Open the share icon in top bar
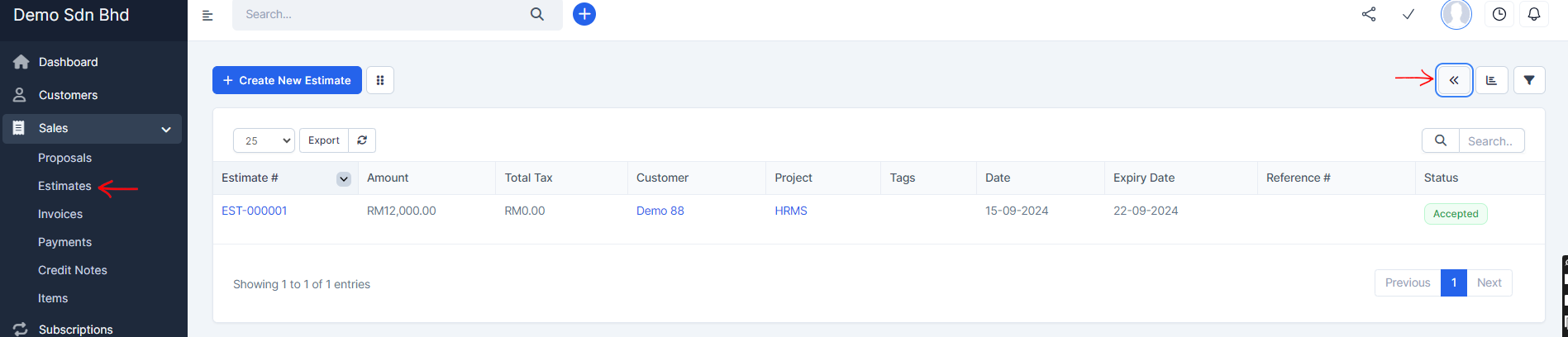Image resolution: width=1568 pixels, height=337 pixels. tap(1369, 14)
